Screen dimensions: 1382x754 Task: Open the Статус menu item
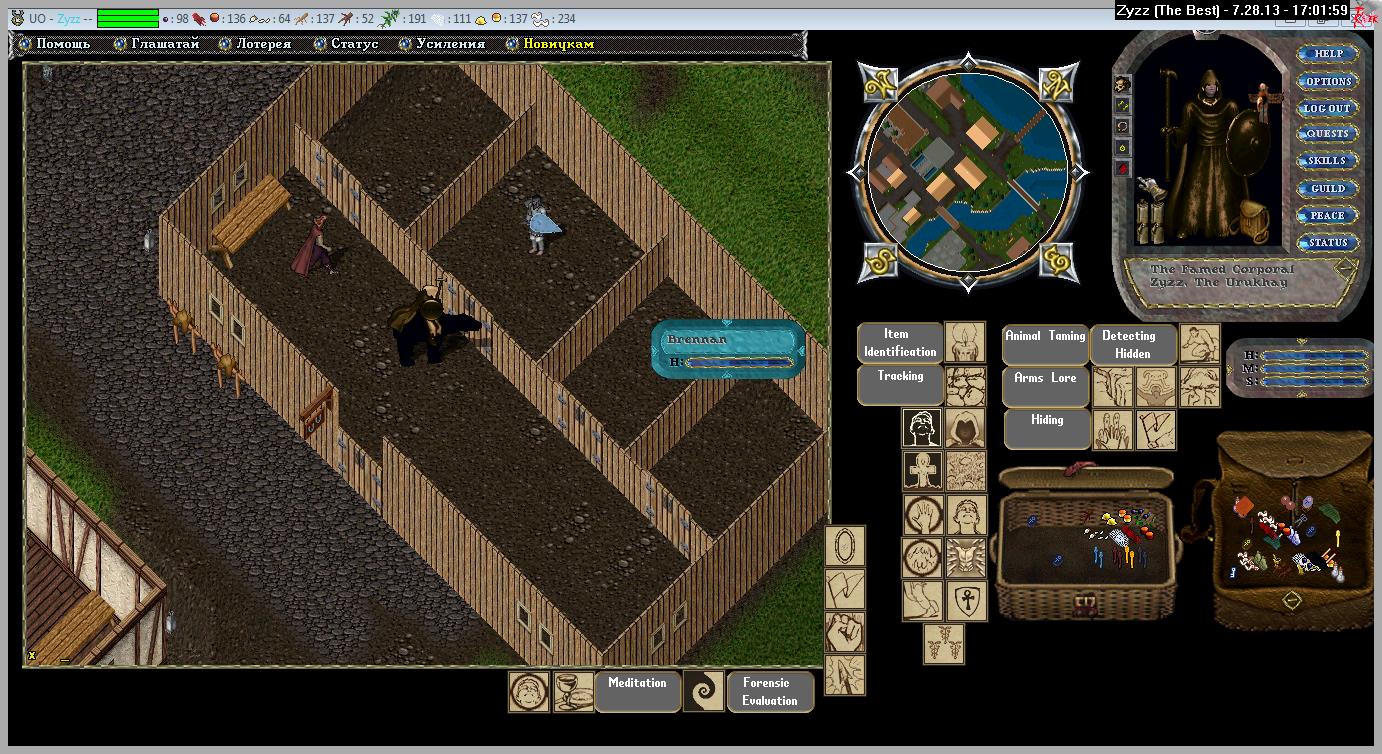(x=354, y=44)
